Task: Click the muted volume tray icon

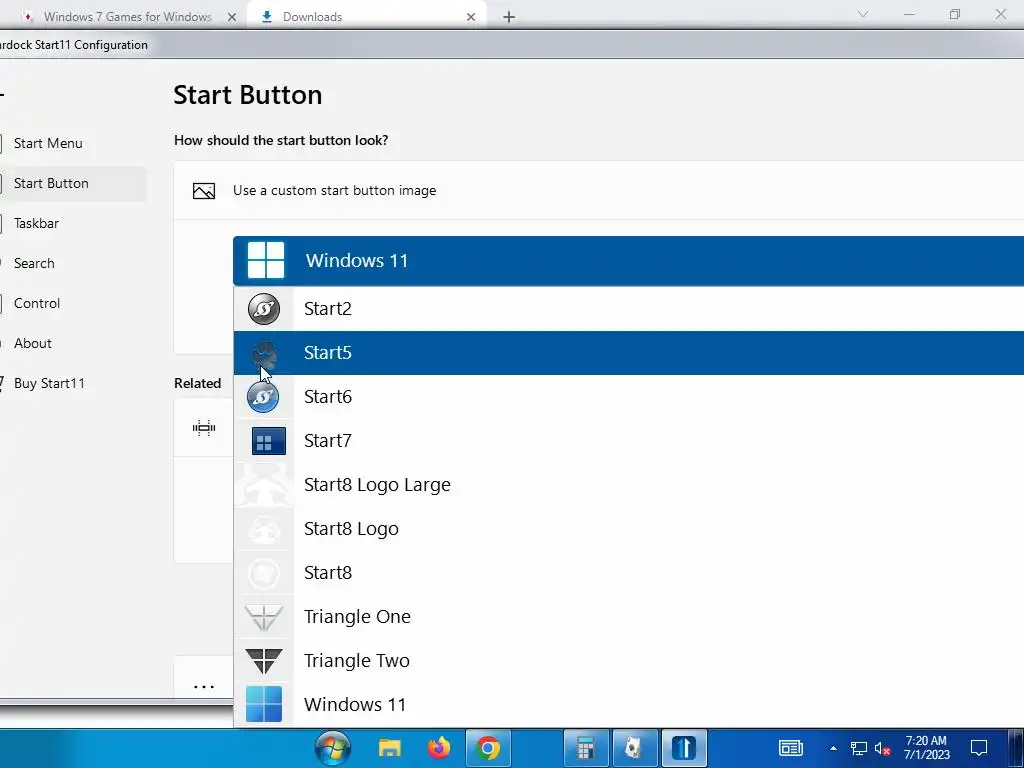Action: 882,748
